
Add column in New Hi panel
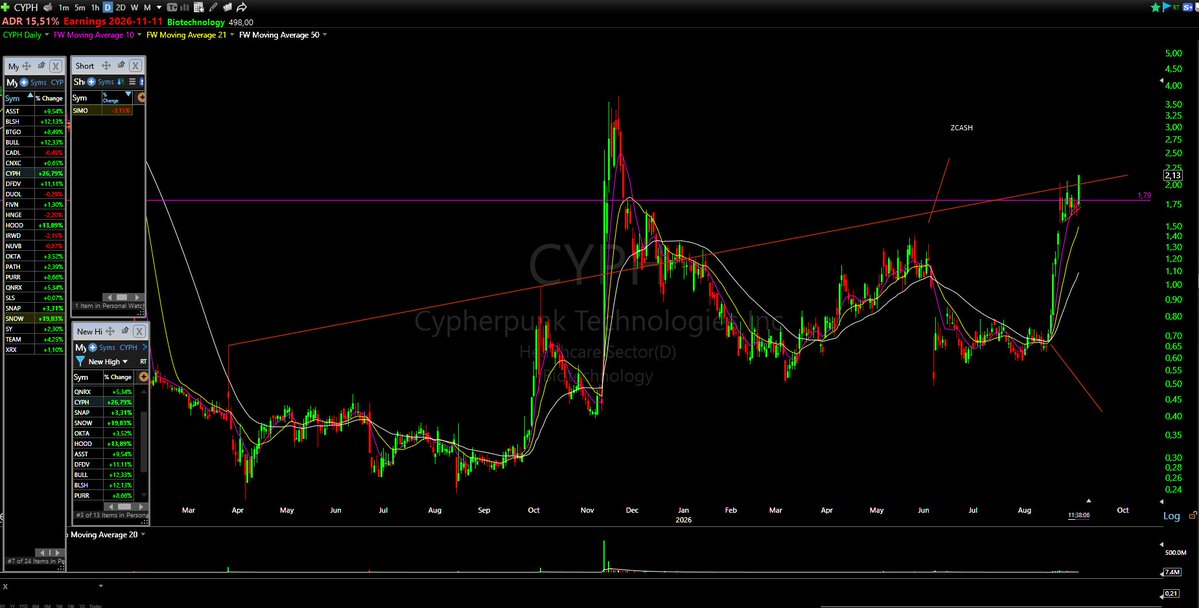click(144, 376)
